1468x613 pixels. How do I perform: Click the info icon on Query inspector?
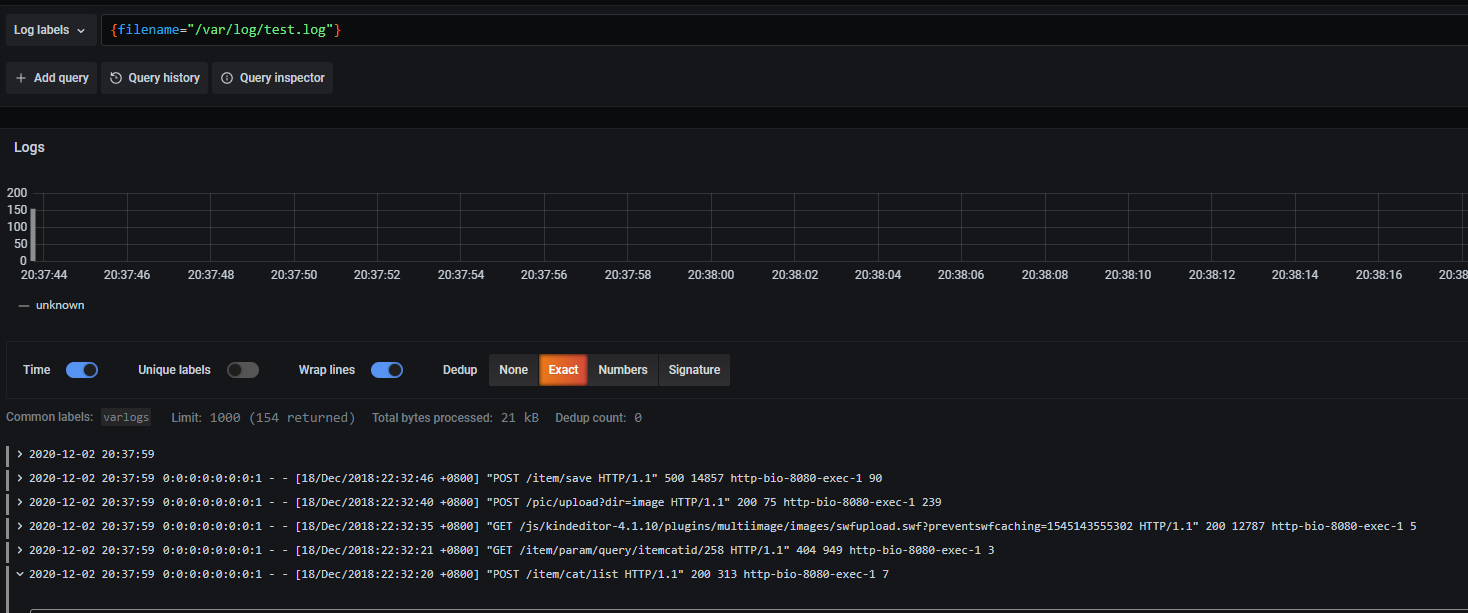[227, 78]
